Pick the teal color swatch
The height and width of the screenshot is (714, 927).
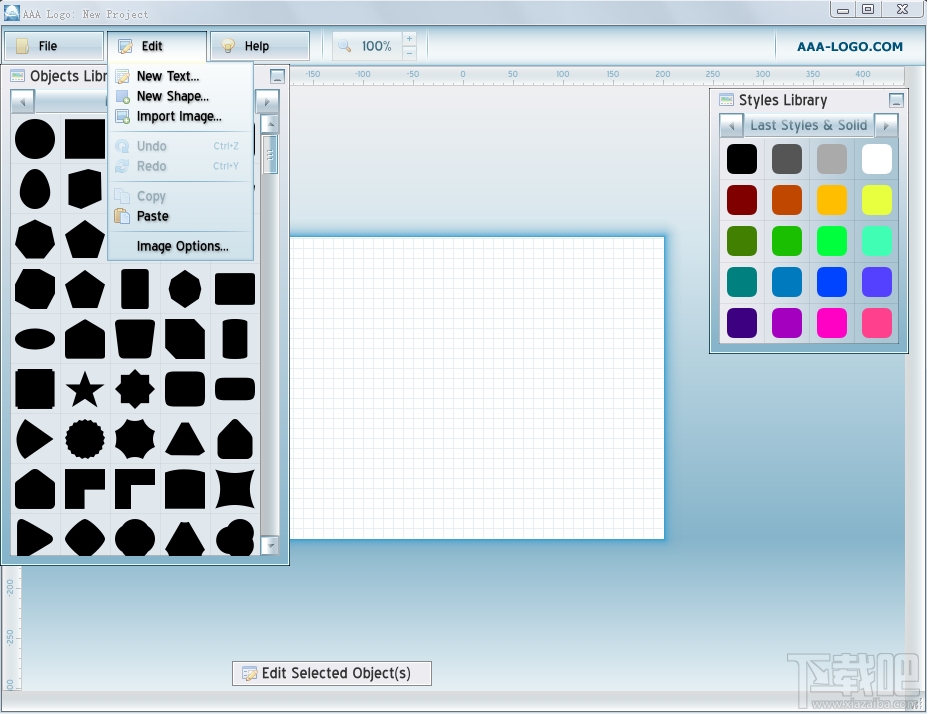[x=742, y=282]
